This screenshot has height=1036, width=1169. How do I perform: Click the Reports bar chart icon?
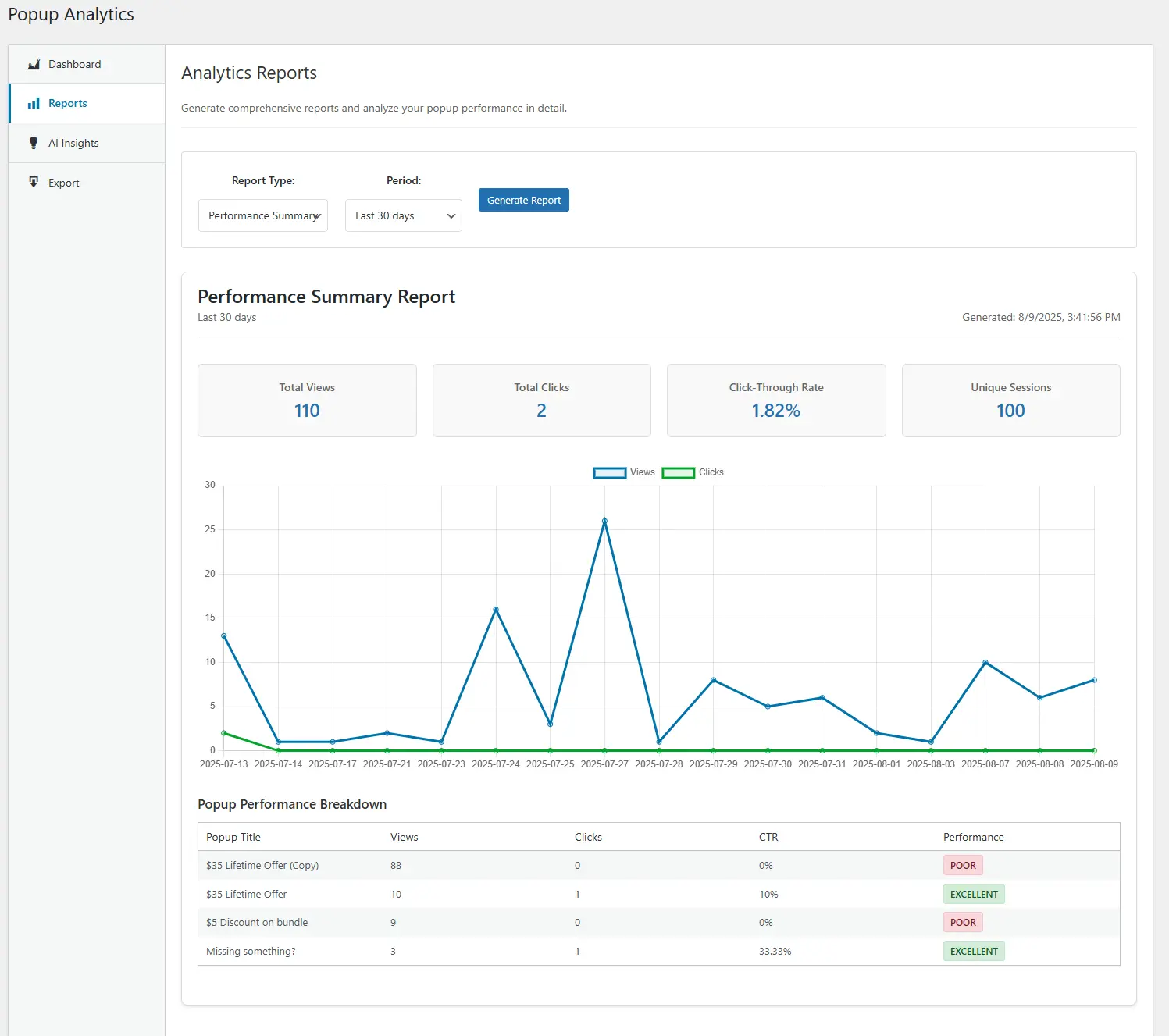click(34, 103)
